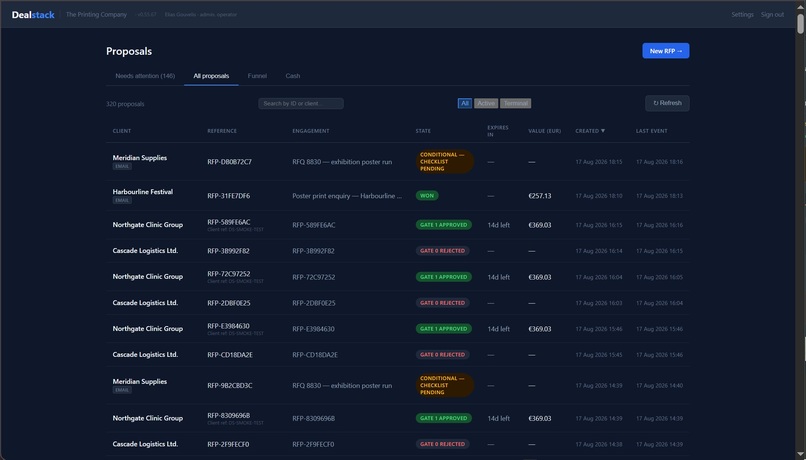Click reference RFP-3B992F82
The image size is (806, 460).
[228, 251]
